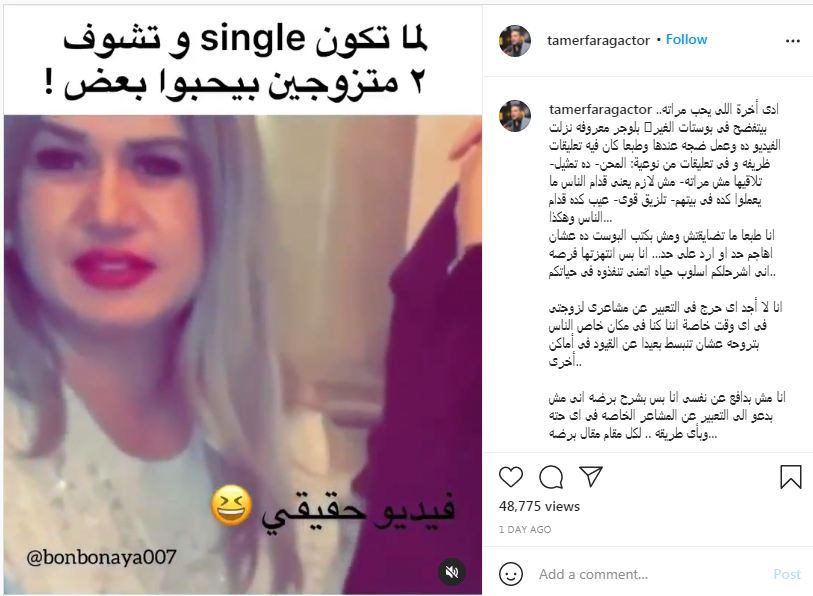Screen dimensions: 813x596
Task: View the 48,775 views count details
Action: [539, 506]
